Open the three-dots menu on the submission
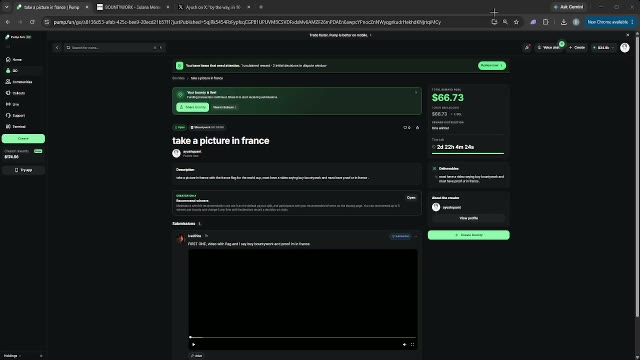 (416, 236)
